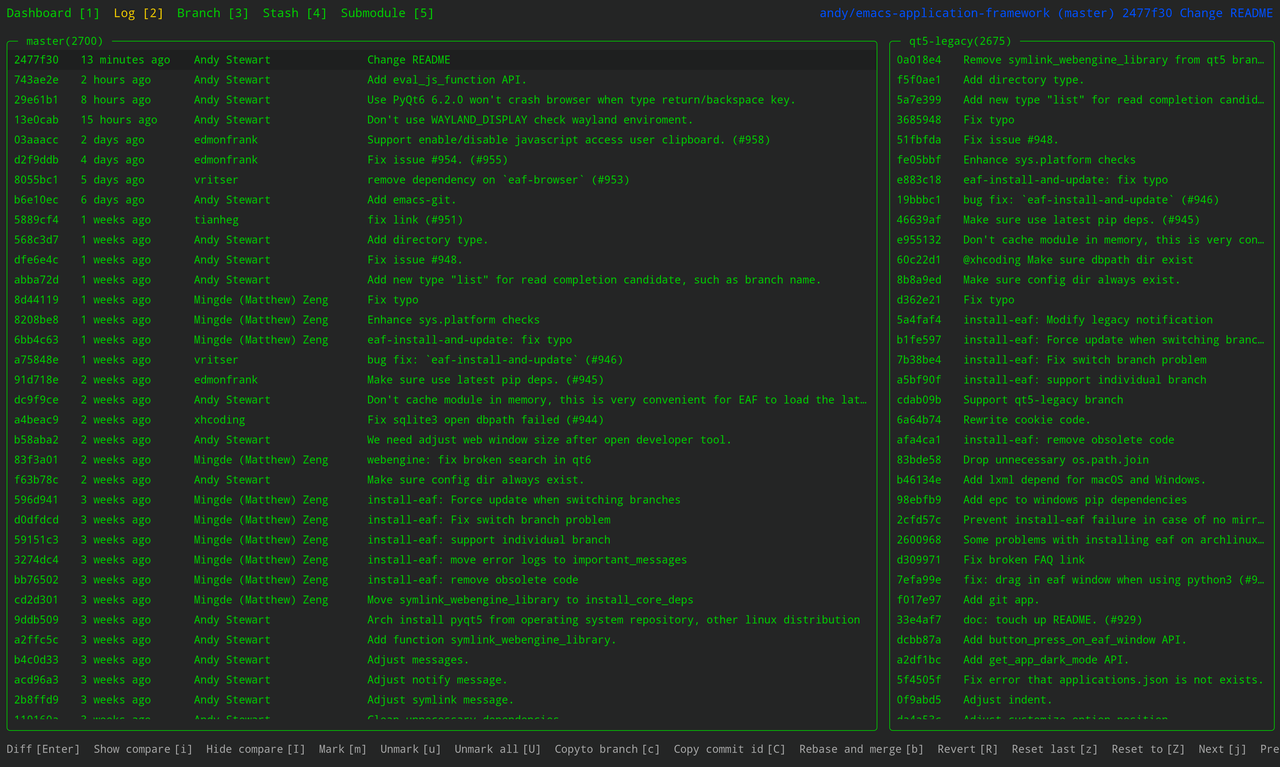Select commit a4beac9 Fix sqlite3 open dbpath
This screenshot has width=1280, height=767.
[442, 420]
